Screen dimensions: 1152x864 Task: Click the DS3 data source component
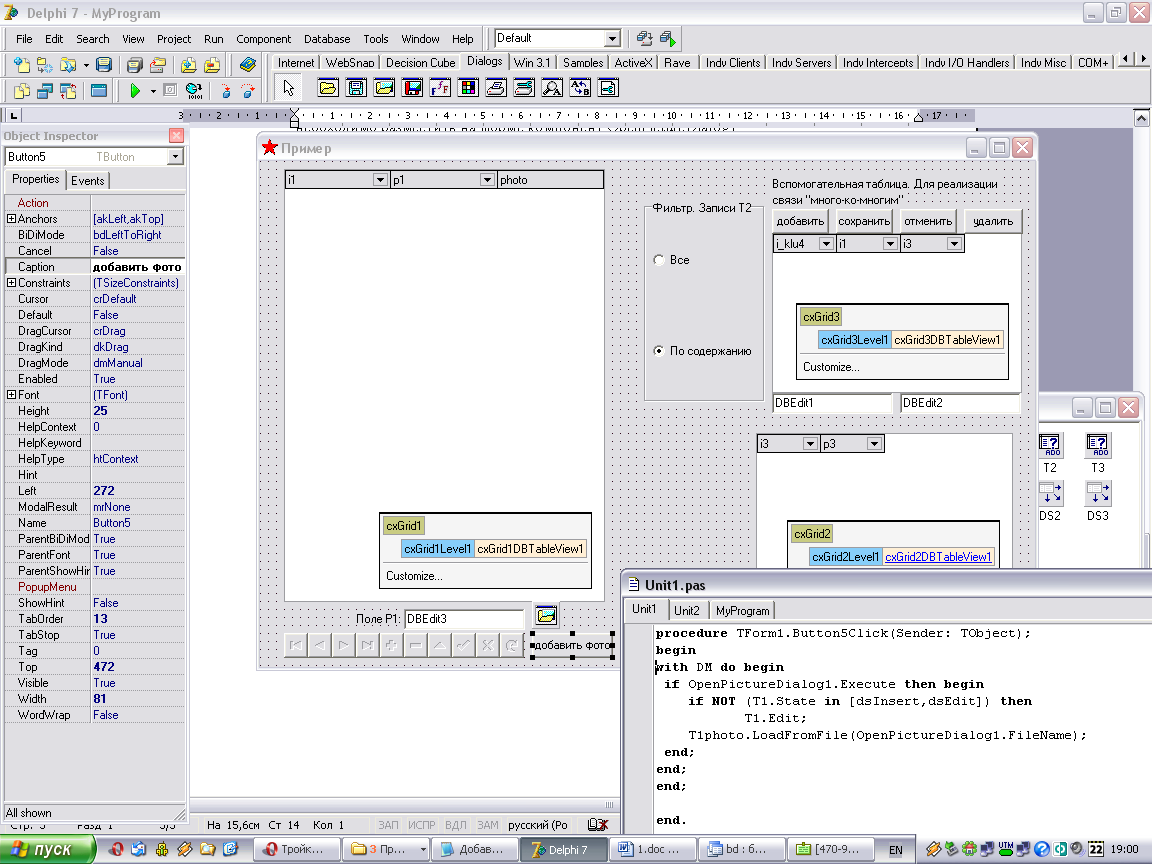(x=1098, y=493)
